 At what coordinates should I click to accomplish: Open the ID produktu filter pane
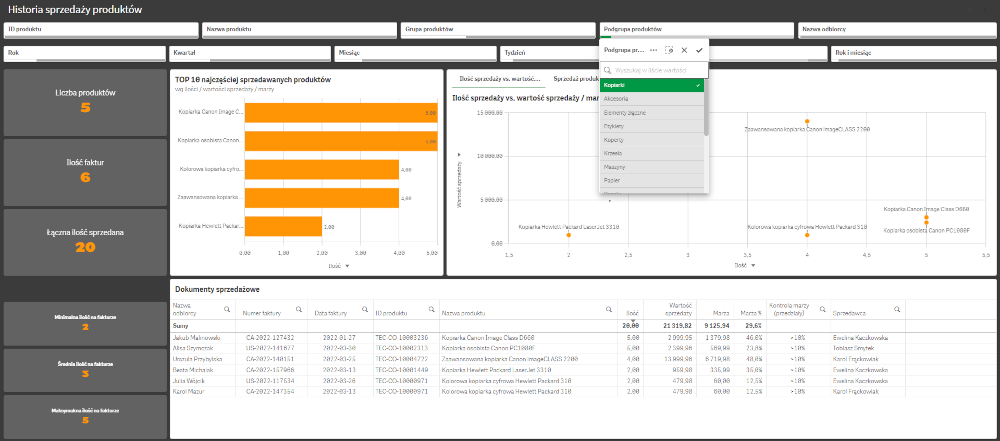click(x=101, y=30)
